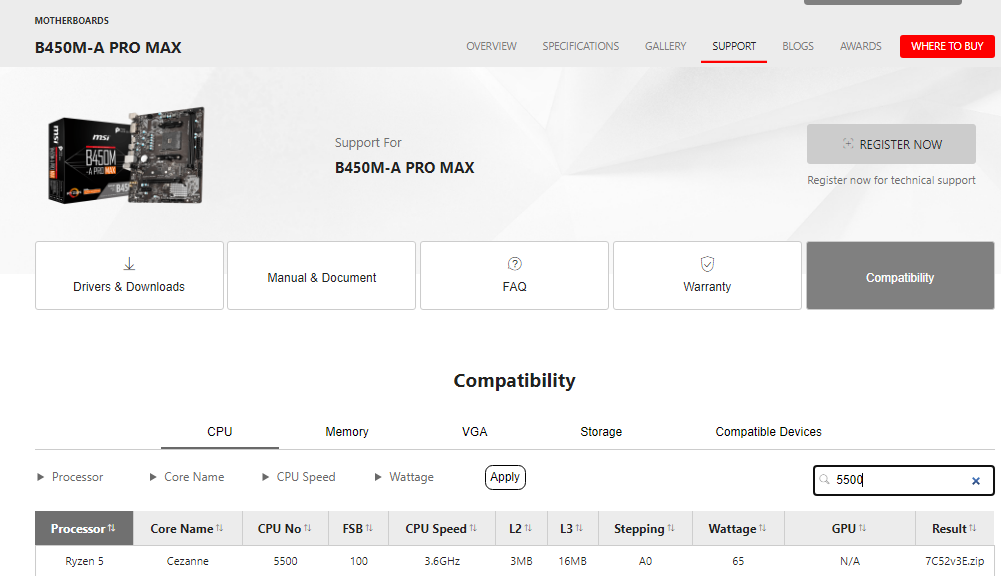This screenshot has height=576, width=1001.
Task: Click the shield icon above Warranty
Action: point(707,264)
